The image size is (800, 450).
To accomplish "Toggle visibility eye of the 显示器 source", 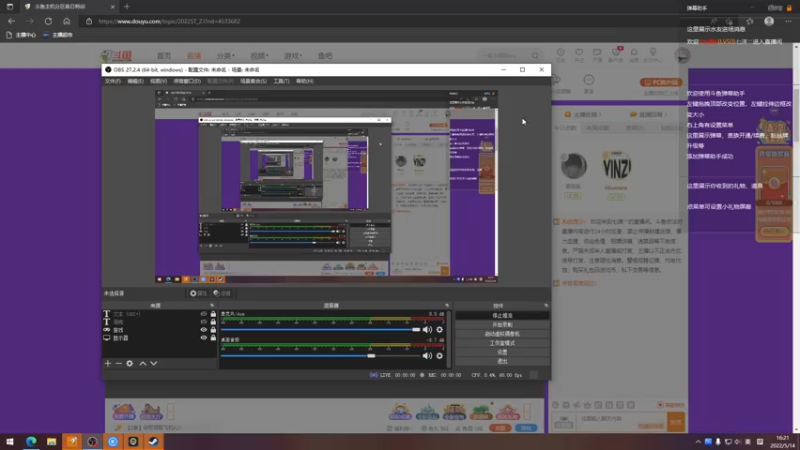I will [x=204, y=338].
